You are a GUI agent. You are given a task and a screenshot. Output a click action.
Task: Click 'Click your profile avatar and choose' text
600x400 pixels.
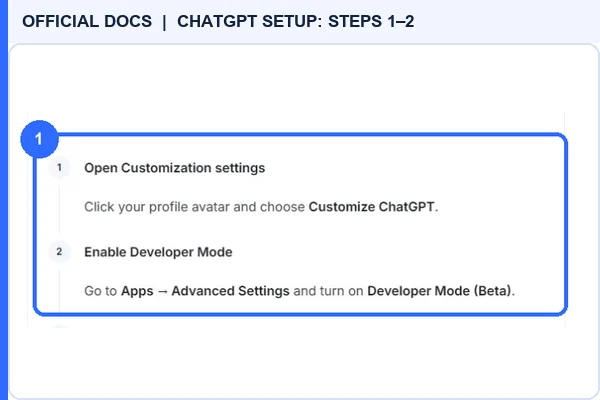coord(194,207)
